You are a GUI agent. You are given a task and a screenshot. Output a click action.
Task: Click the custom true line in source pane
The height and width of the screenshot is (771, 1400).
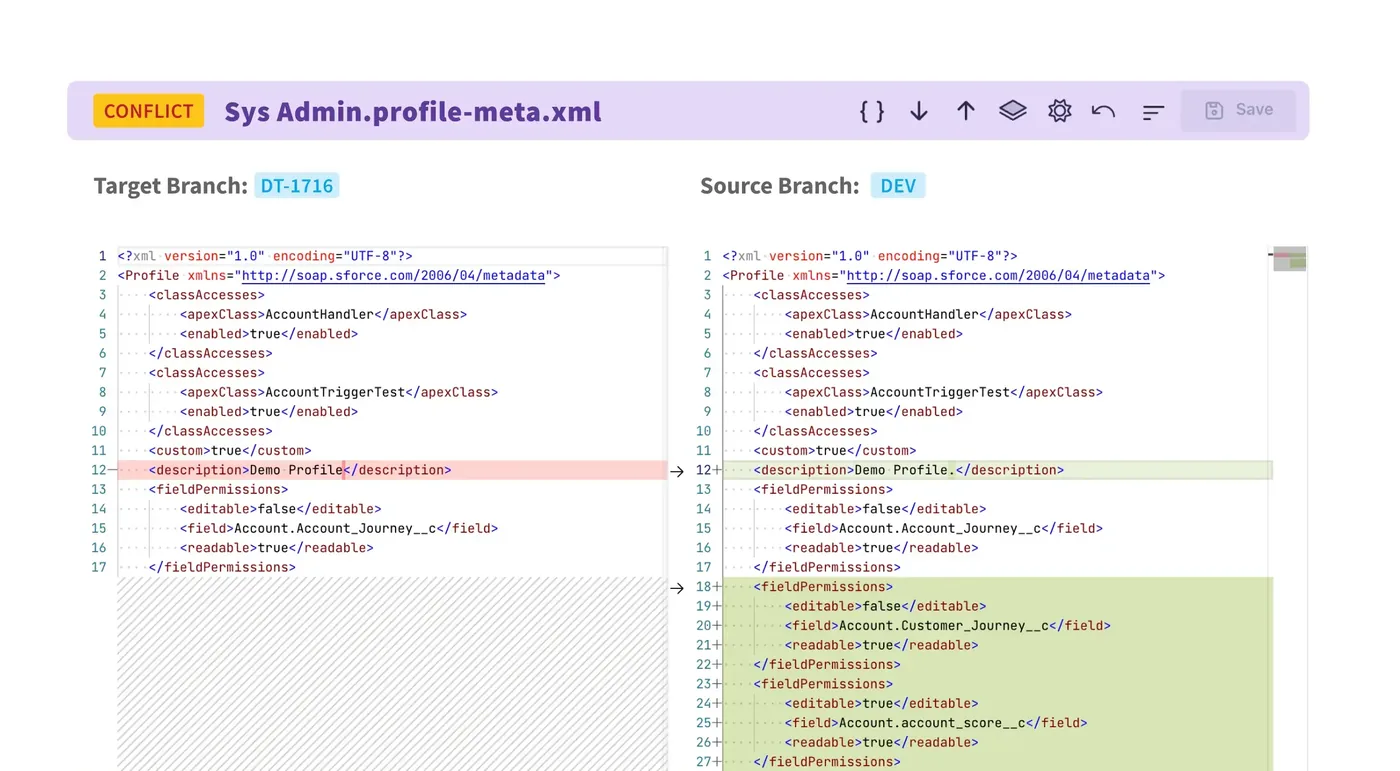[835, 451]
